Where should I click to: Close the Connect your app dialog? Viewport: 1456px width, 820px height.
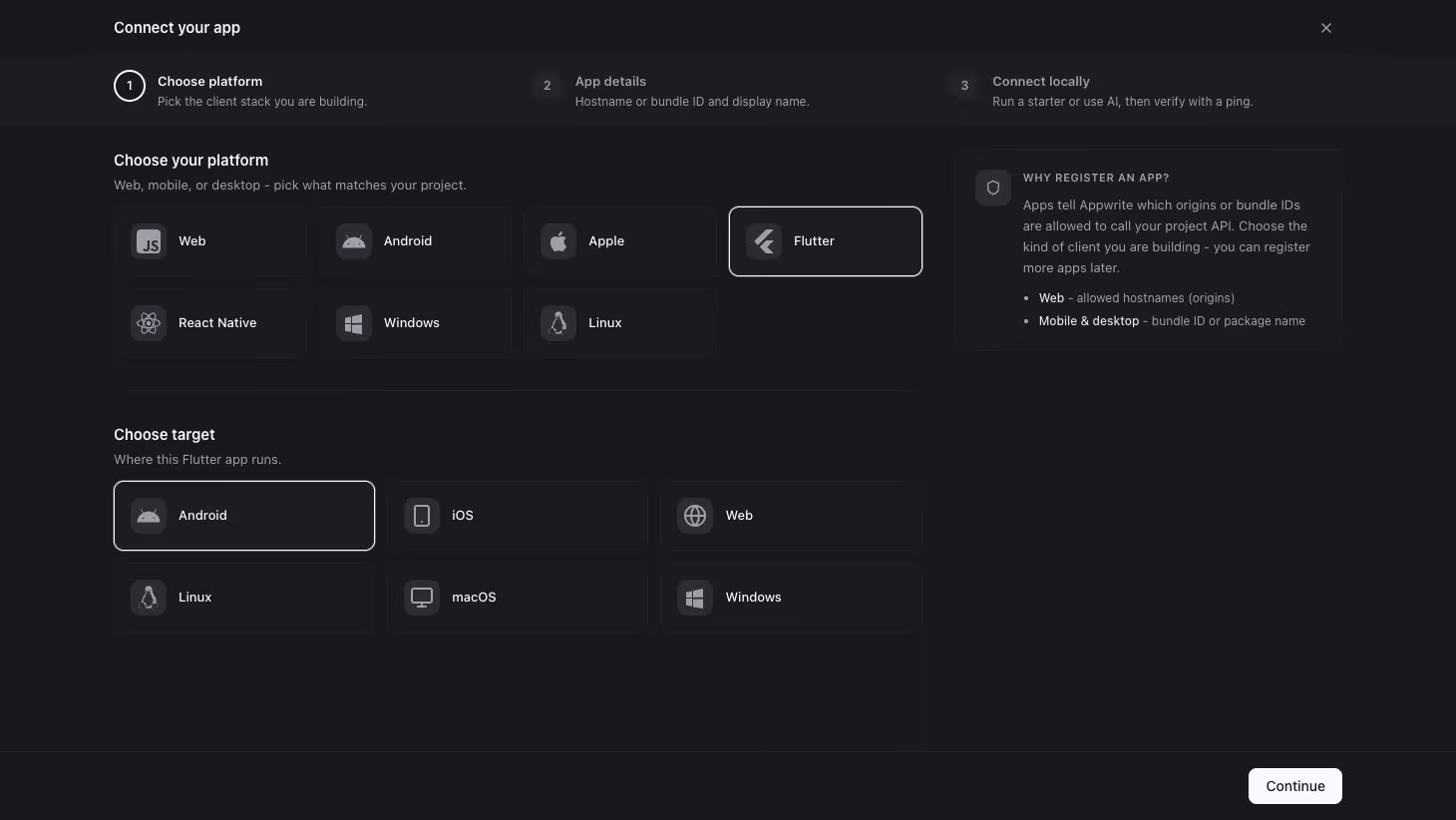1326,28
